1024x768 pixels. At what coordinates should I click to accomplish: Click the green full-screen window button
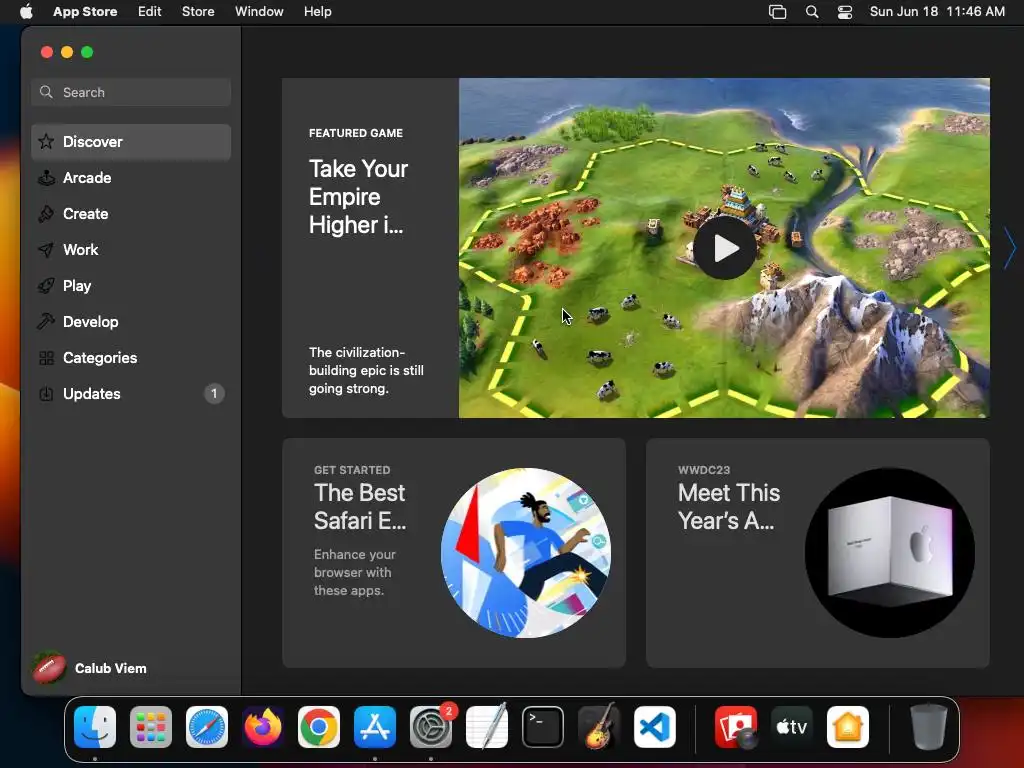coord(87,52)
